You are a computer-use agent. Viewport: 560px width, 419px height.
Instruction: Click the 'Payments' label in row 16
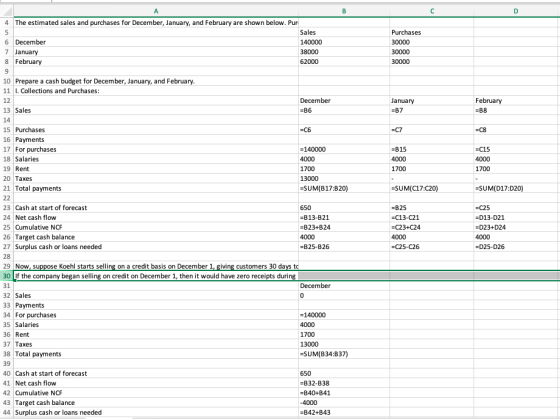point(30,140)
